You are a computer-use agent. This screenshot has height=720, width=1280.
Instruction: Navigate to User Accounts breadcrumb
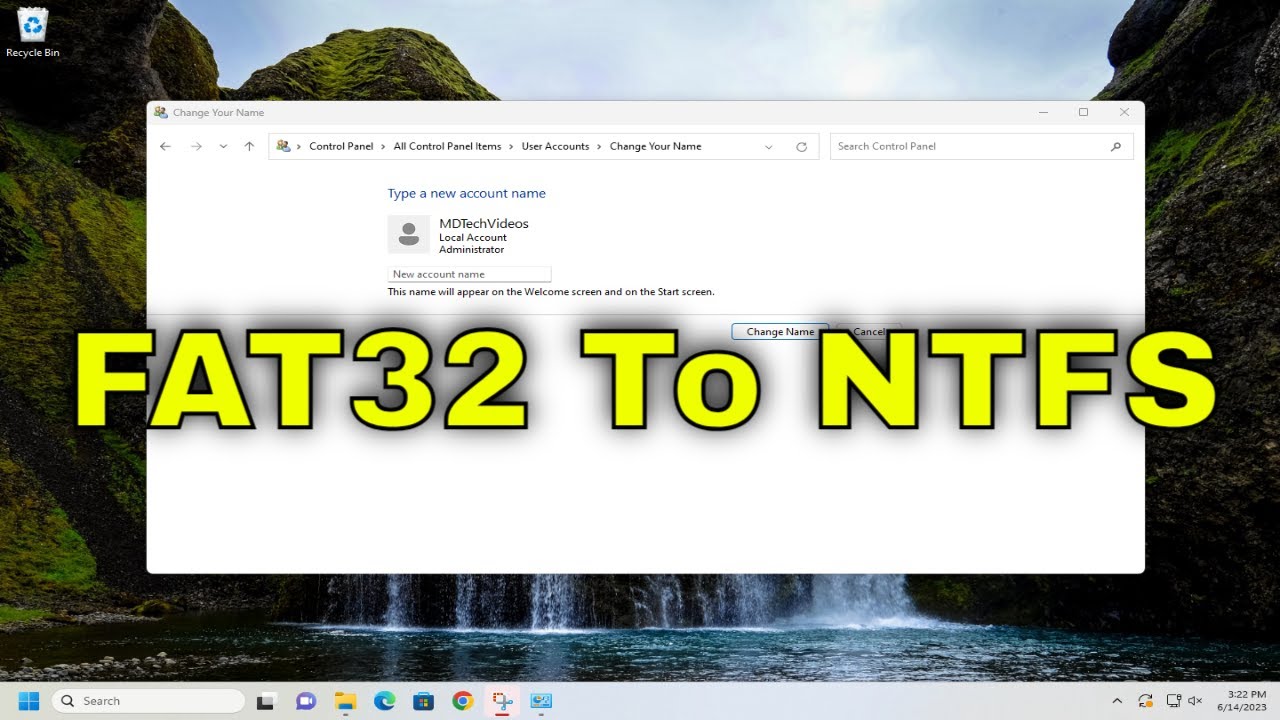tap(555, 146)
